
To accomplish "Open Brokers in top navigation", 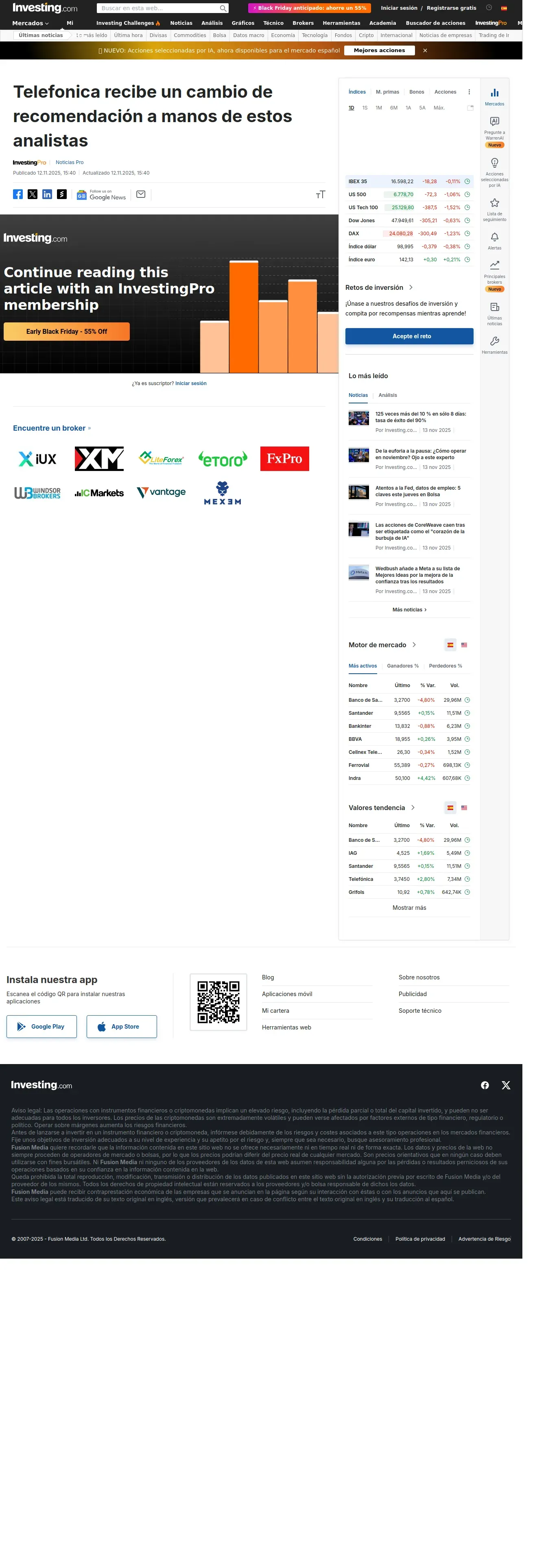I will (x=303, y=23).
